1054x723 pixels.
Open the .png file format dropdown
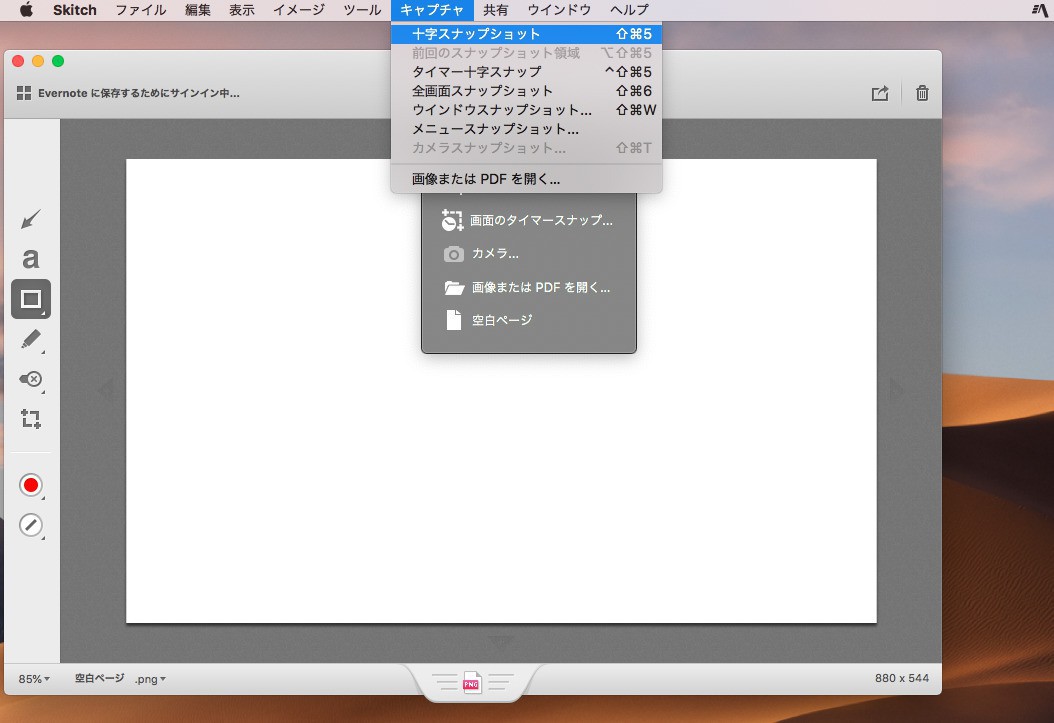coord(150,679)
